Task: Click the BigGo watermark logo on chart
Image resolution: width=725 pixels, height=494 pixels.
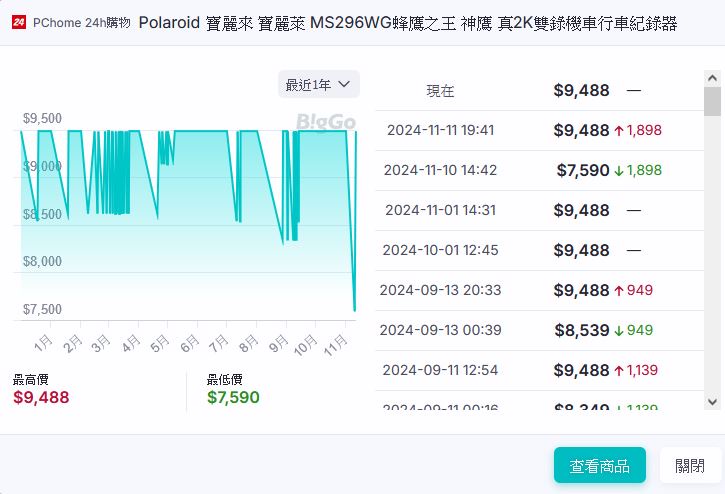Action: [326, 122]
